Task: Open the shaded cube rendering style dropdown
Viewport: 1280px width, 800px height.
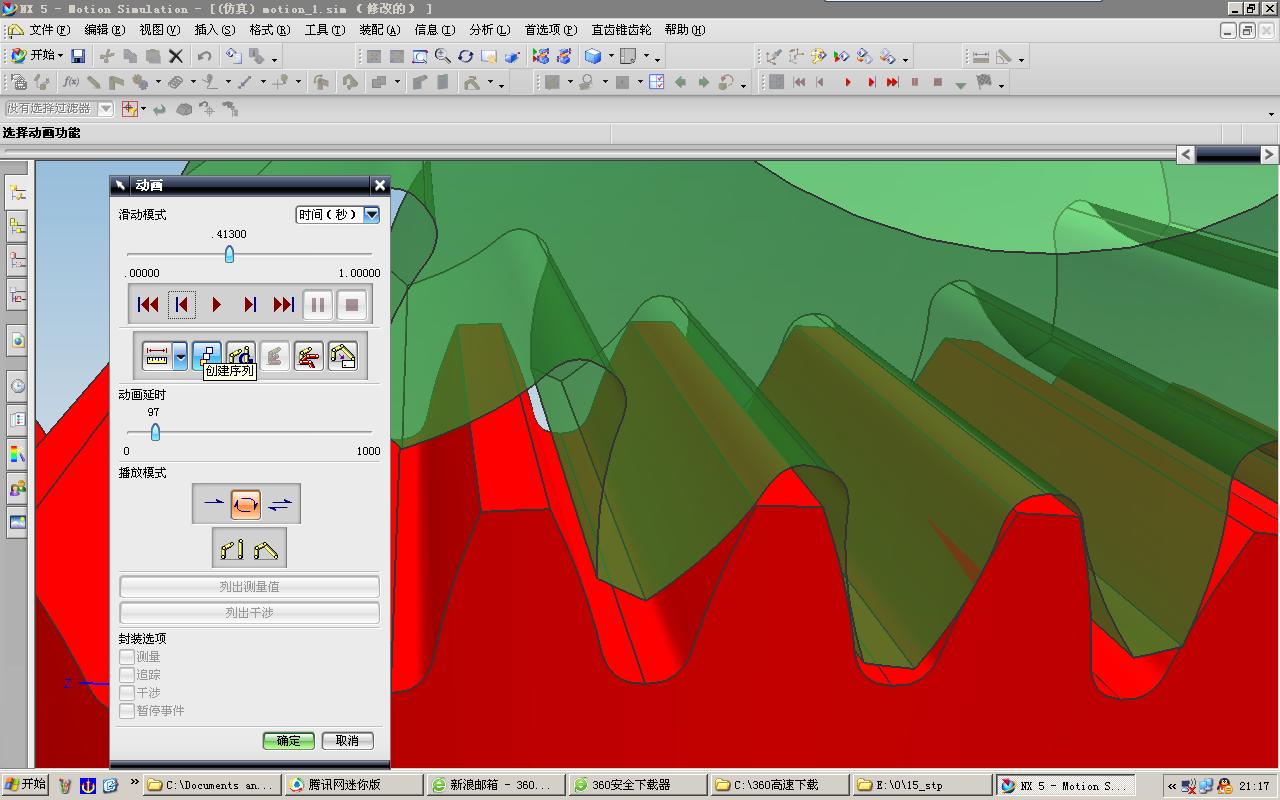Action: (610, 57)
